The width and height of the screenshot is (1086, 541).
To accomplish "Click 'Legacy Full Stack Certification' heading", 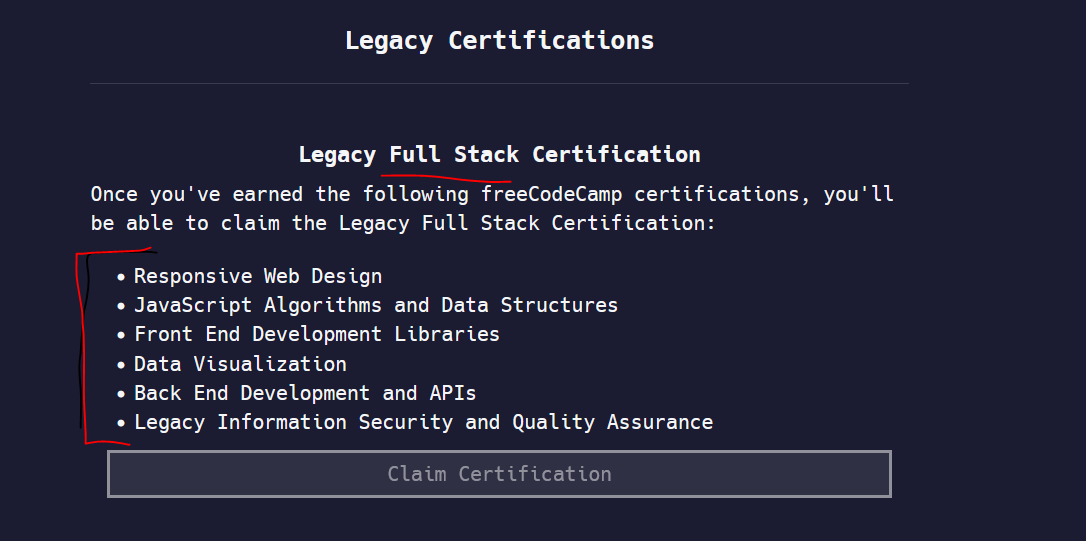I will pos(499,154).
